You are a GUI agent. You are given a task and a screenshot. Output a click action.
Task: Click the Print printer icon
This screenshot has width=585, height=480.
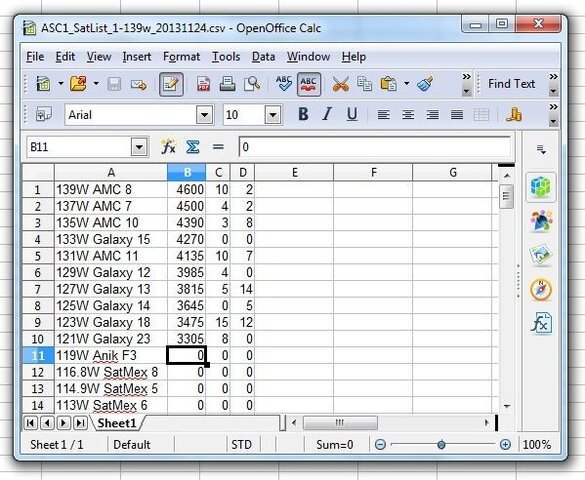[x=227, y=84]
